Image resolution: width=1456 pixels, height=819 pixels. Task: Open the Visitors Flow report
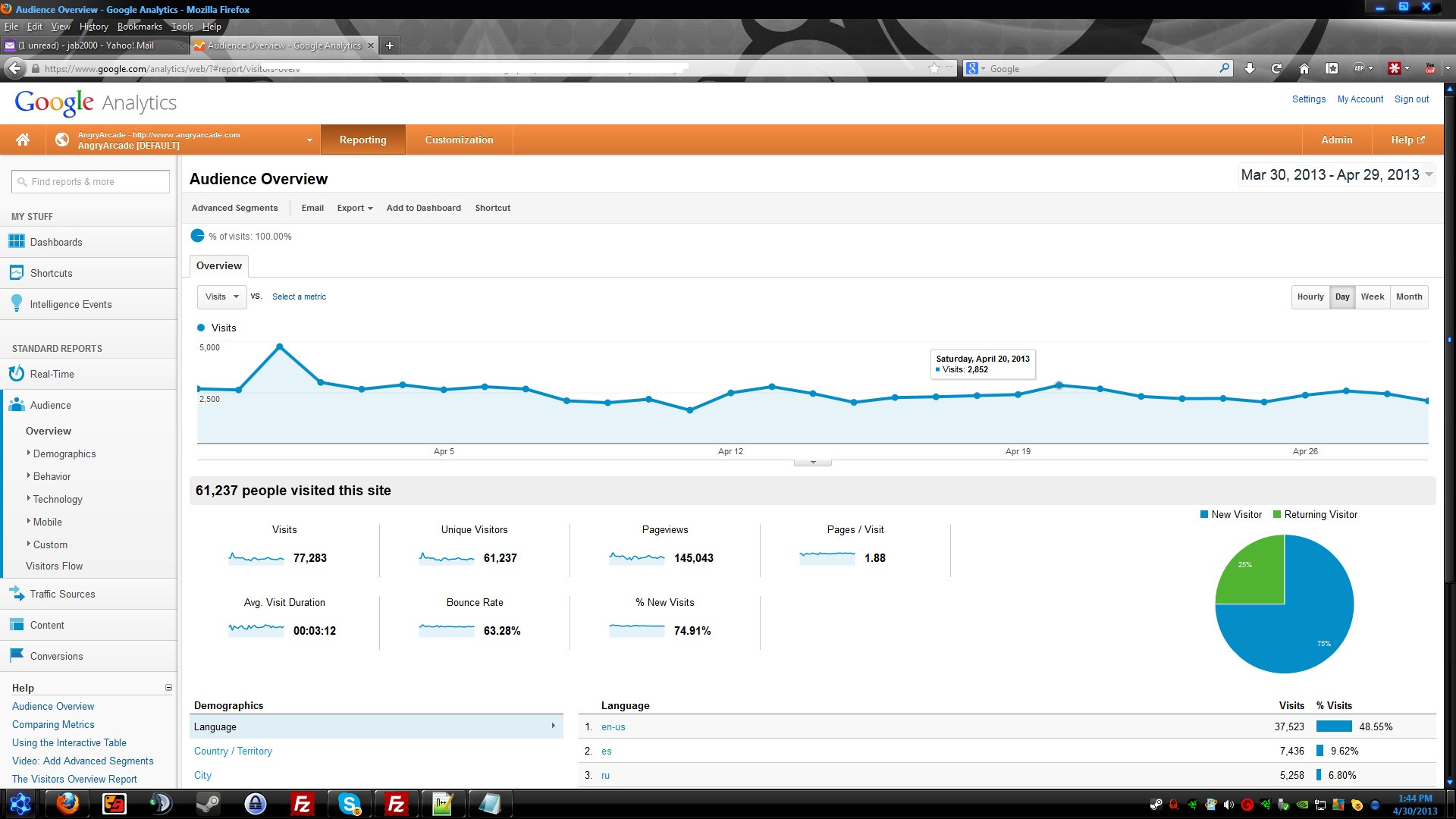click(x=54, y=566)
